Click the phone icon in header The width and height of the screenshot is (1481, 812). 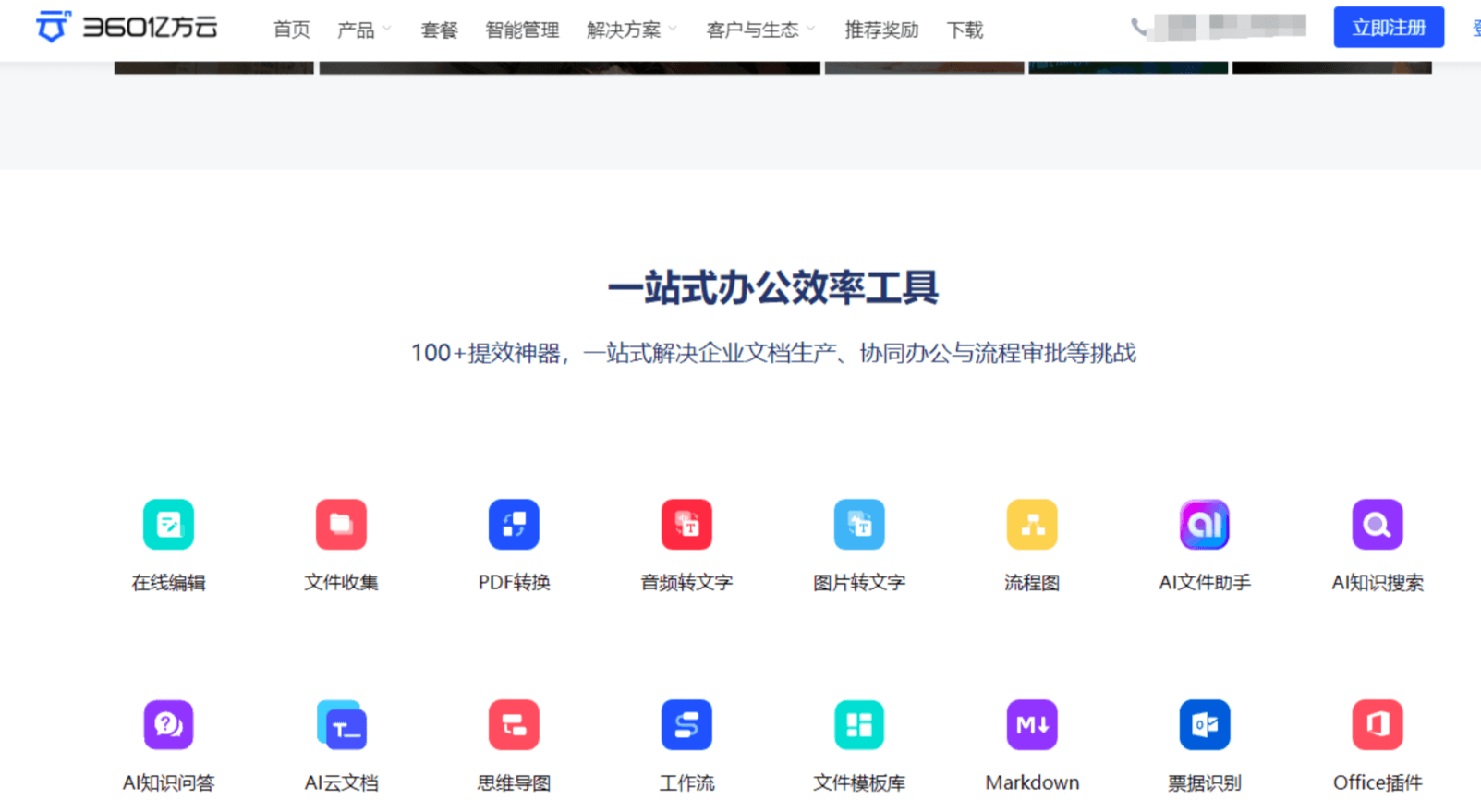(x=1138, y=29)
